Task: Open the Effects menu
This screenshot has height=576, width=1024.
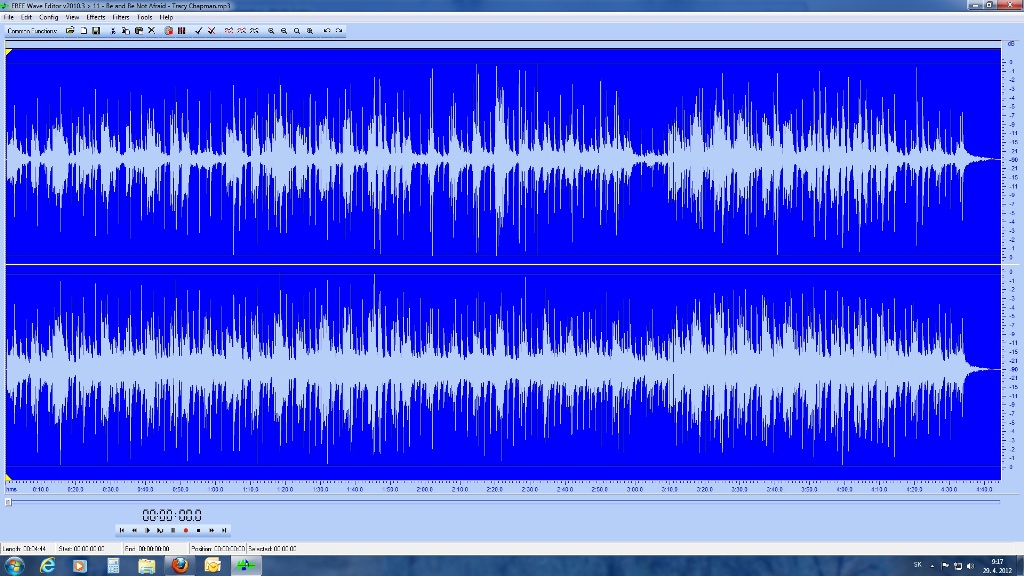Action: click(x=95, y=17)
